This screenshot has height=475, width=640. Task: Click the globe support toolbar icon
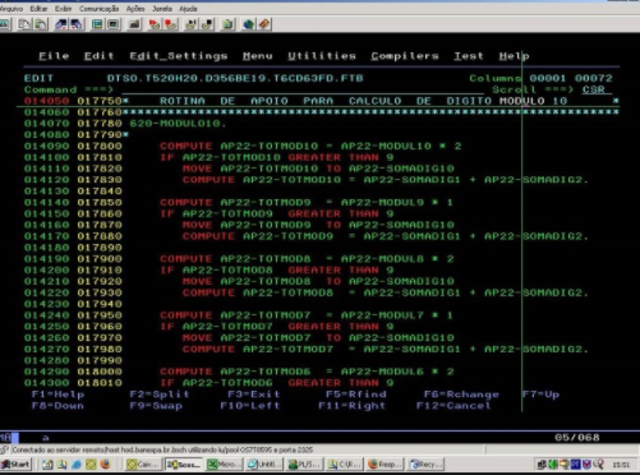coord(249,24)
